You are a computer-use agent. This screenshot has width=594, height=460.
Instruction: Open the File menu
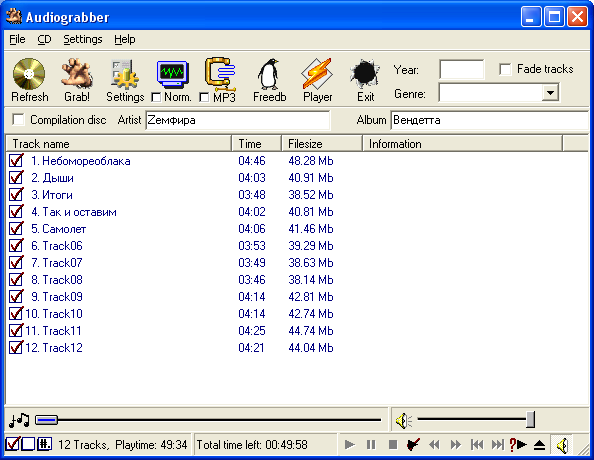click(x=17, y=39)
